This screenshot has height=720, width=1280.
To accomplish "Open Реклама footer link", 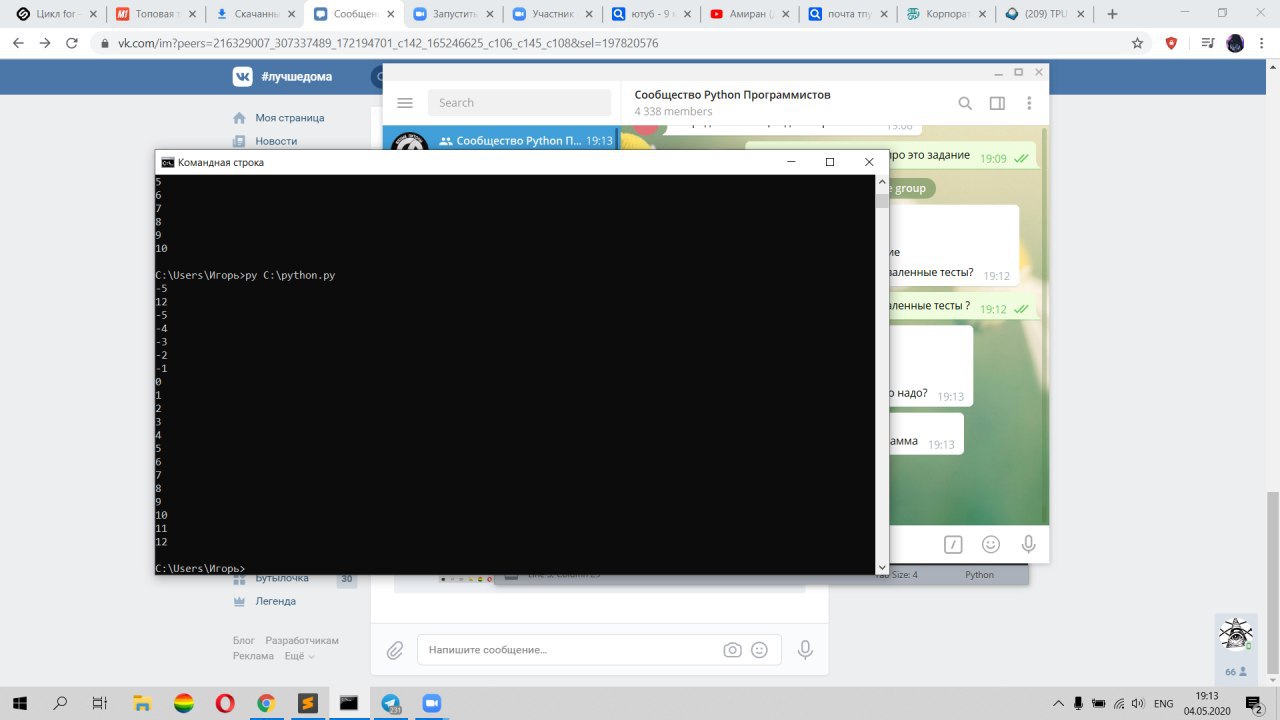I will (x=253, y=657).
